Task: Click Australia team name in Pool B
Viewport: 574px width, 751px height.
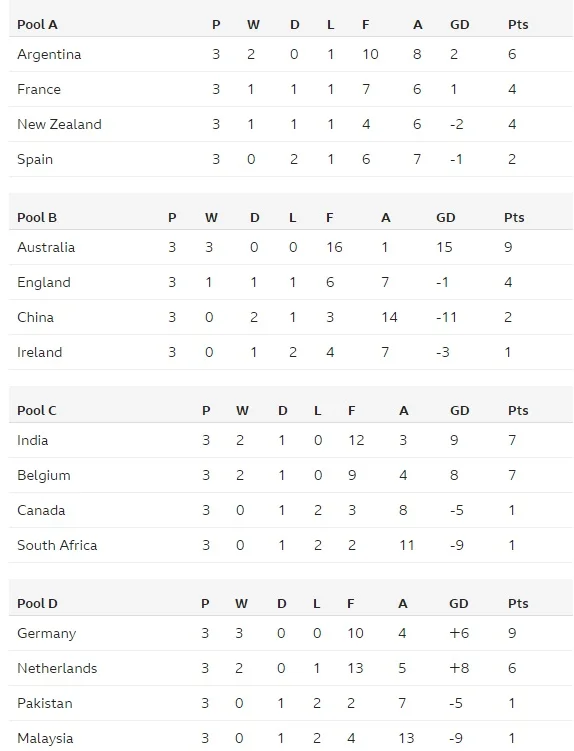Action: [x=46, y=247]
